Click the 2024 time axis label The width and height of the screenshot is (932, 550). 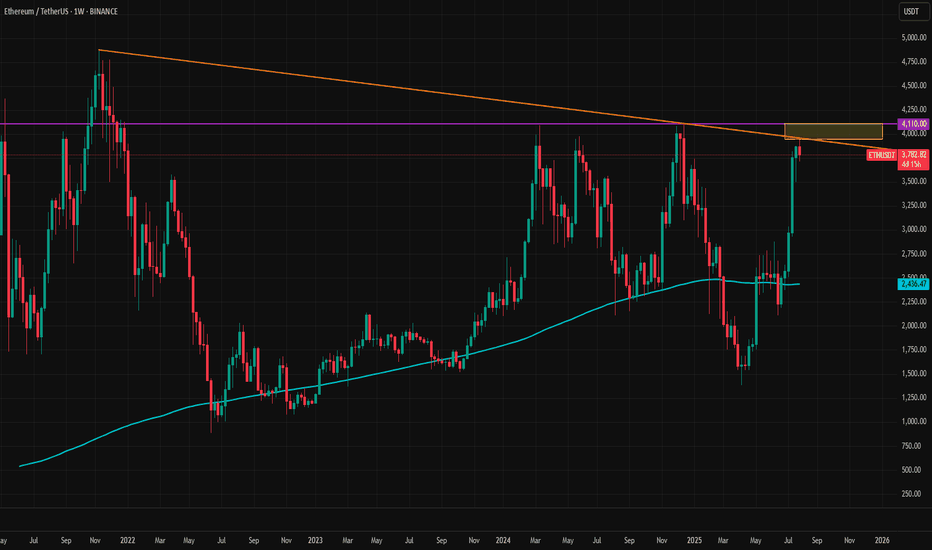point(503,540)
